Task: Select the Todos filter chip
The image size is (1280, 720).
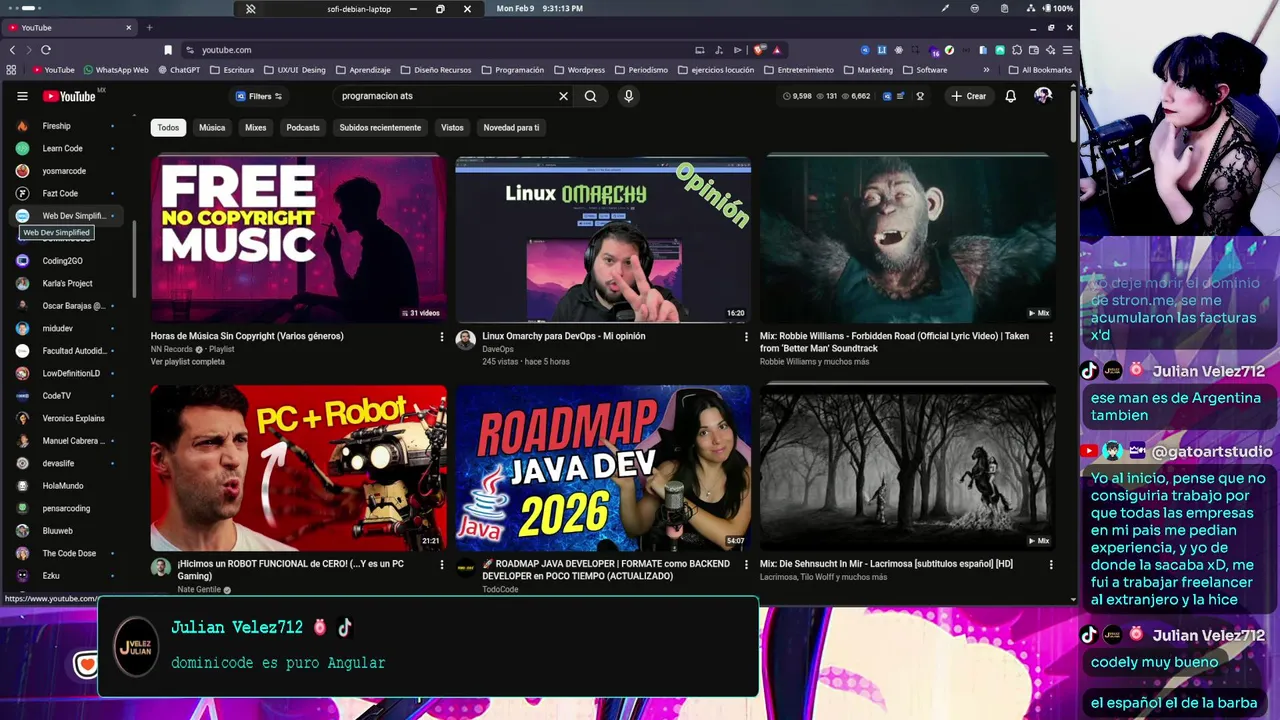Action: click(x=168, y=127)
